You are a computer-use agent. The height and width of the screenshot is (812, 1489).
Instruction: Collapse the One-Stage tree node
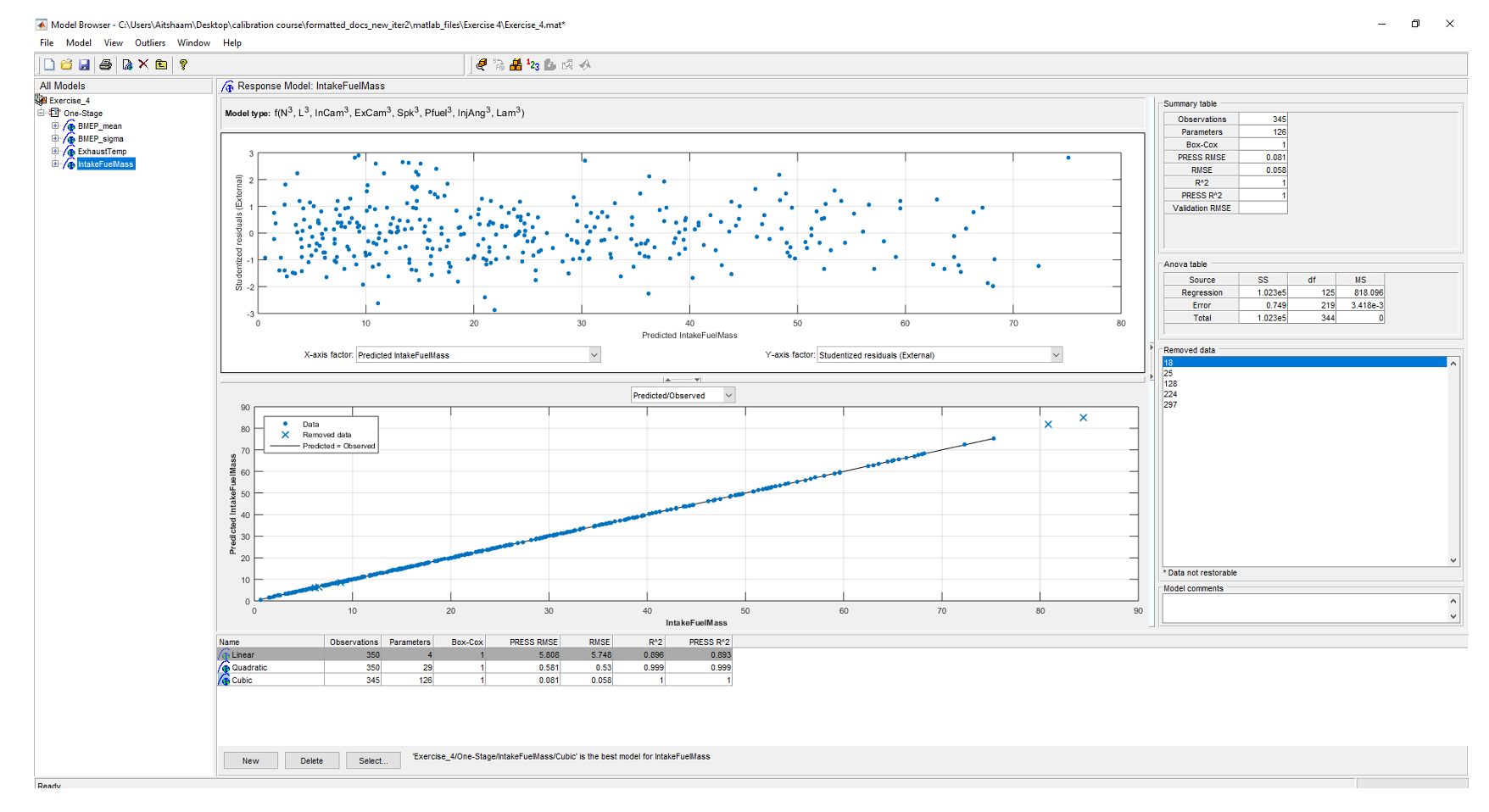[41, 113]
